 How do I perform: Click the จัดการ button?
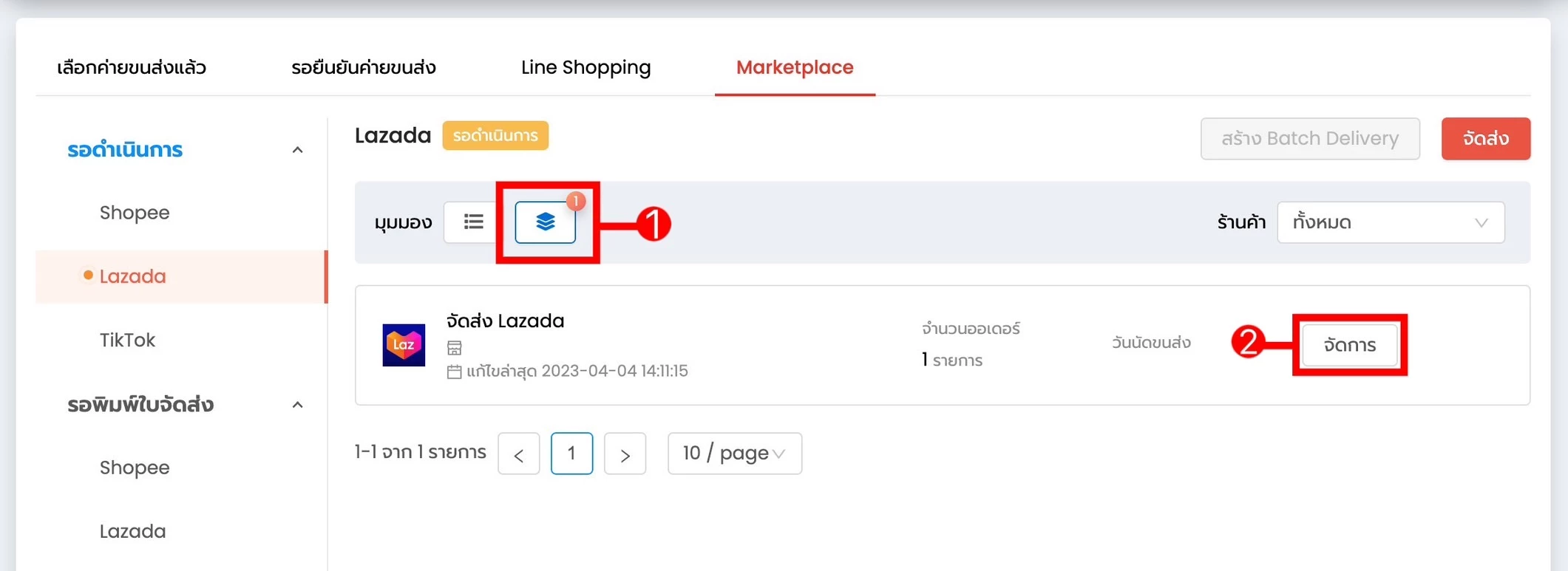coord(1350,345)
